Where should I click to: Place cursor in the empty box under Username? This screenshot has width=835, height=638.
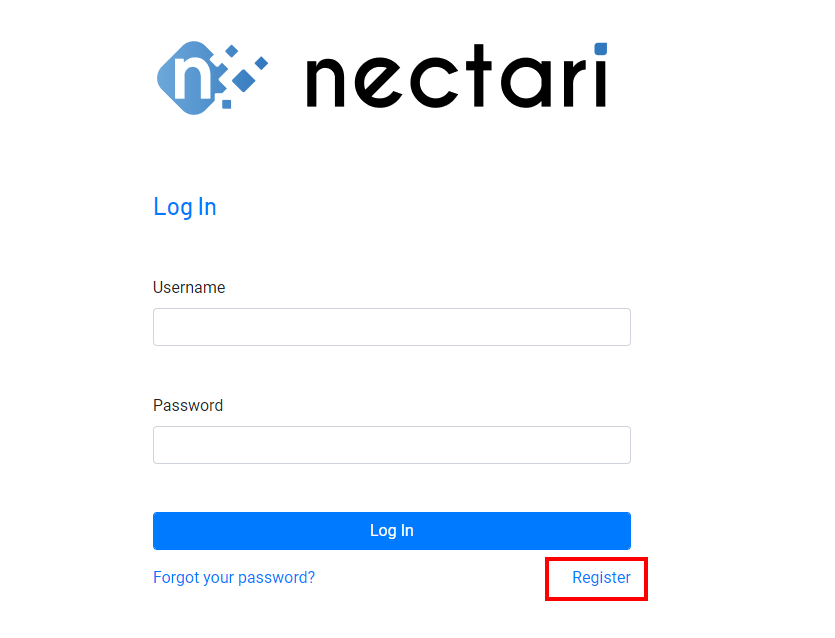tap(392, 327)
